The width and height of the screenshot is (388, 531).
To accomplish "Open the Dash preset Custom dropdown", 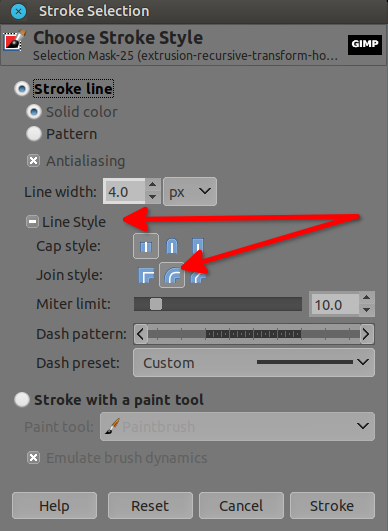I will [x=254, y=363].
